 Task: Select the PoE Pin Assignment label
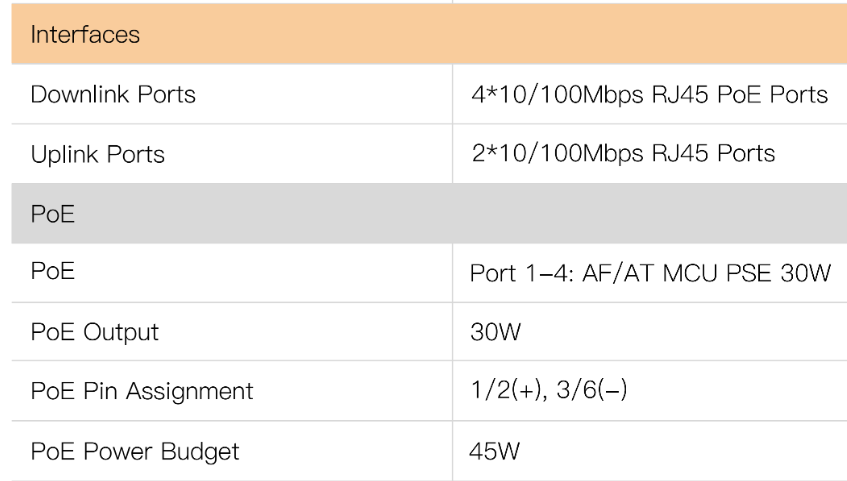pos(141,391)
